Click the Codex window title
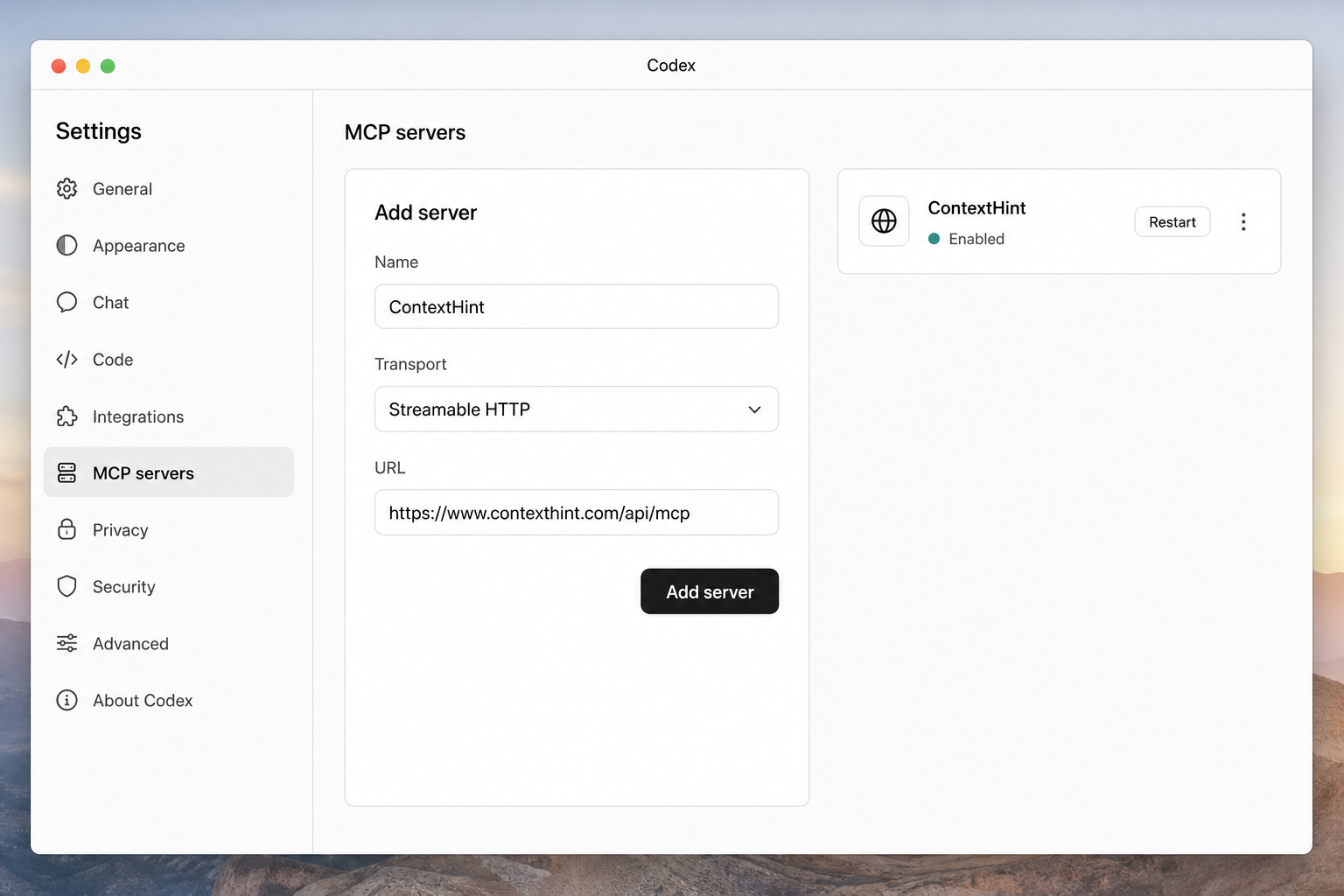Image resolution: width=1344 pixels, height=896 pixels. [x=671, y=66]
